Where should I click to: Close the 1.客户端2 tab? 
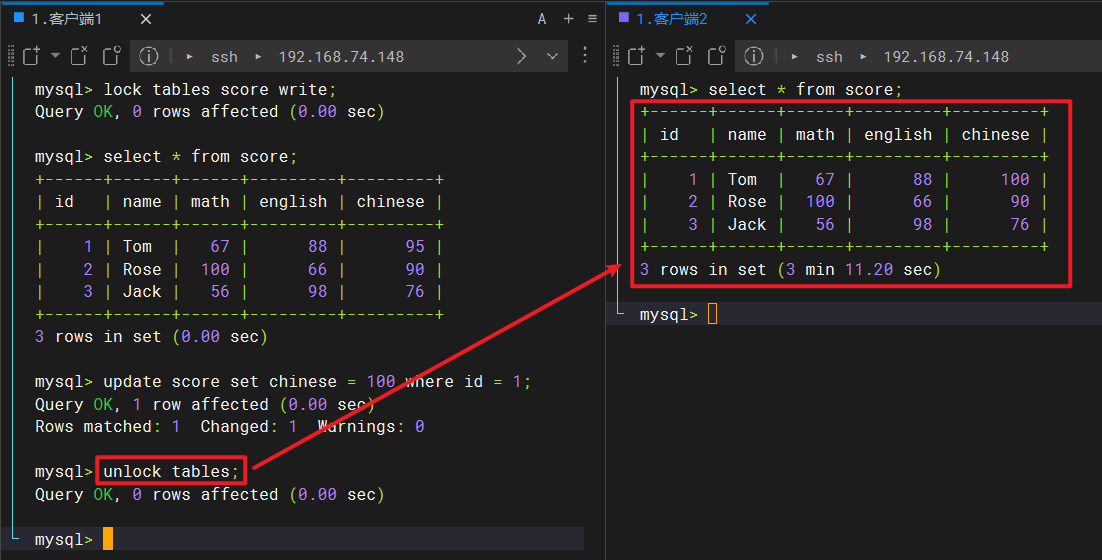751,19
